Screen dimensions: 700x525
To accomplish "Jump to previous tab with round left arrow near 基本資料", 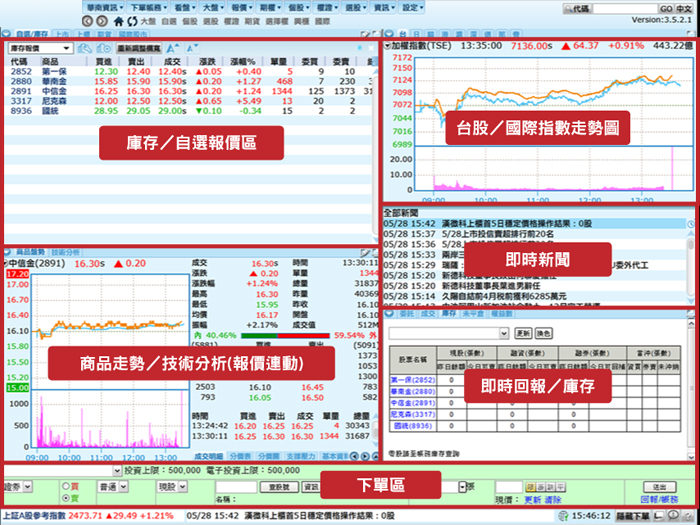I will (354, 456).
